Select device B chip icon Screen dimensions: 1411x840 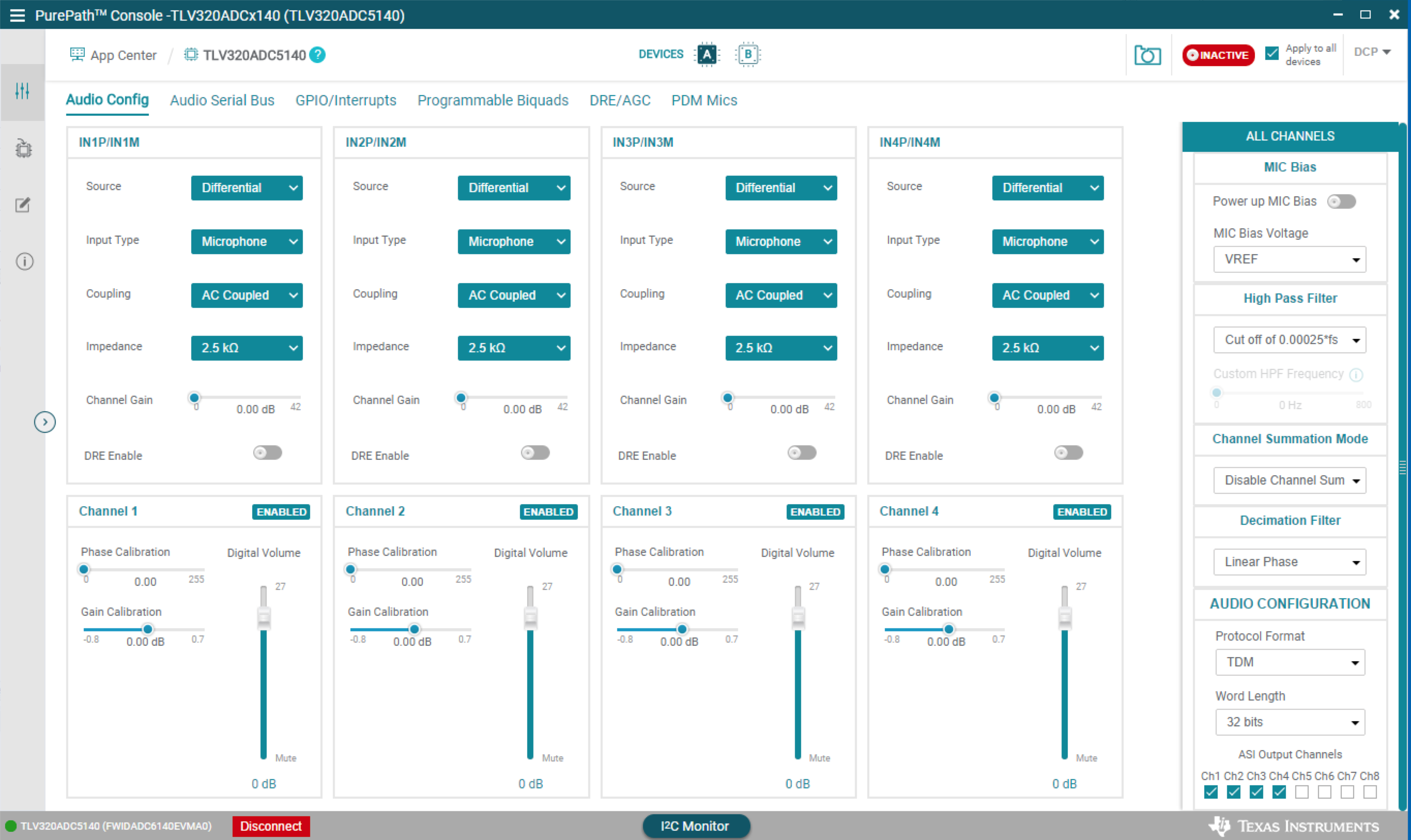747,54
